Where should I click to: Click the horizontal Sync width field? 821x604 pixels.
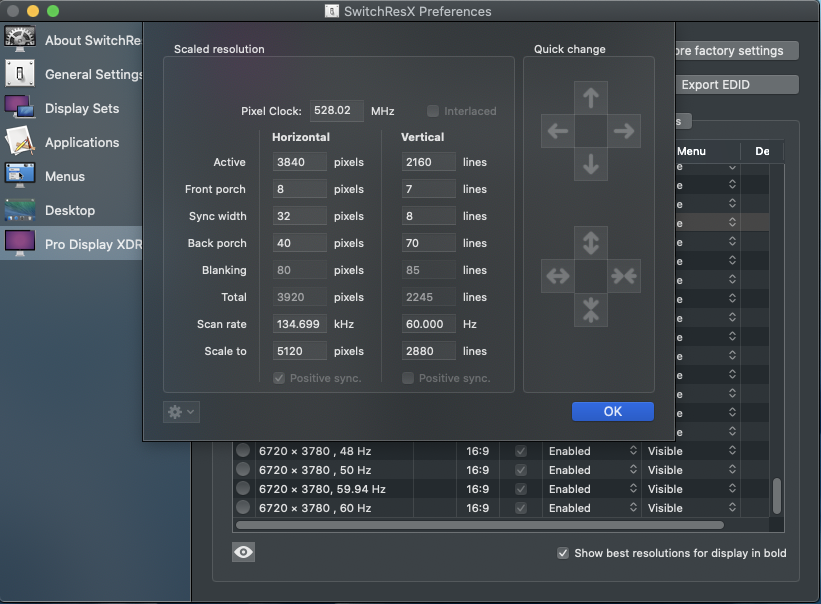point(299,216)
